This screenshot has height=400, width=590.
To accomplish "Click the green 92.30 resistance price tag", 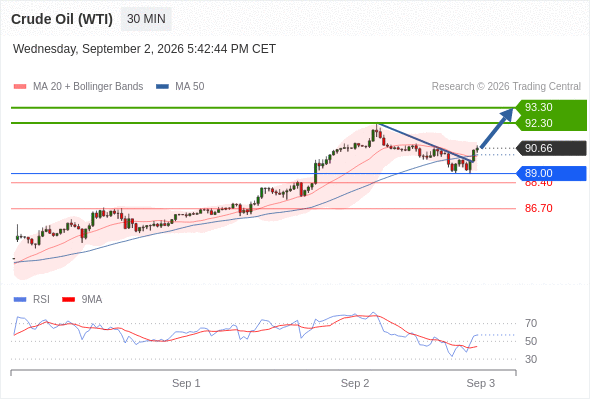I will click(x=551, y=123).
